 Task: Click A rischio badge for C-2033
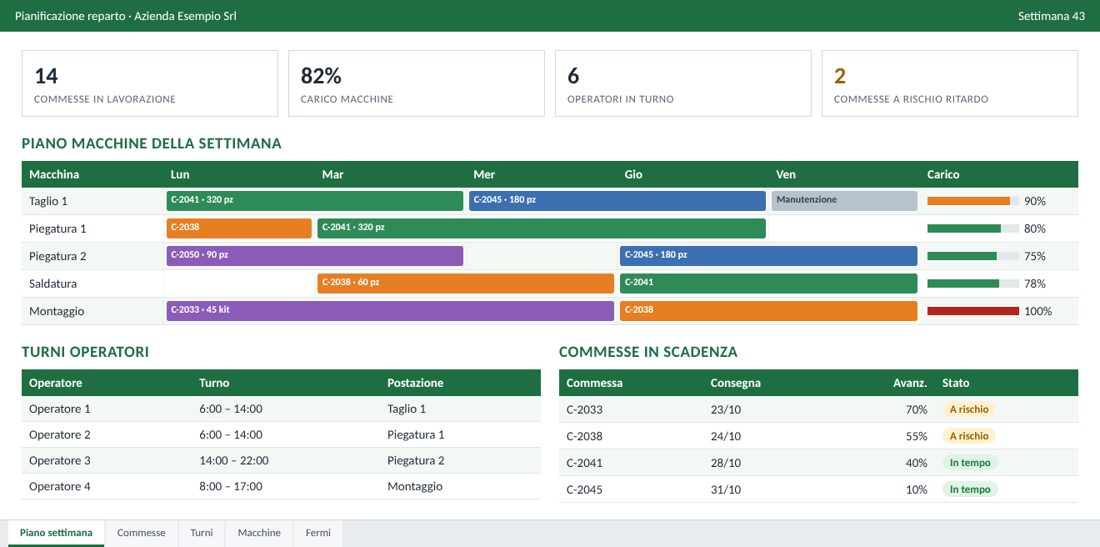969,410
